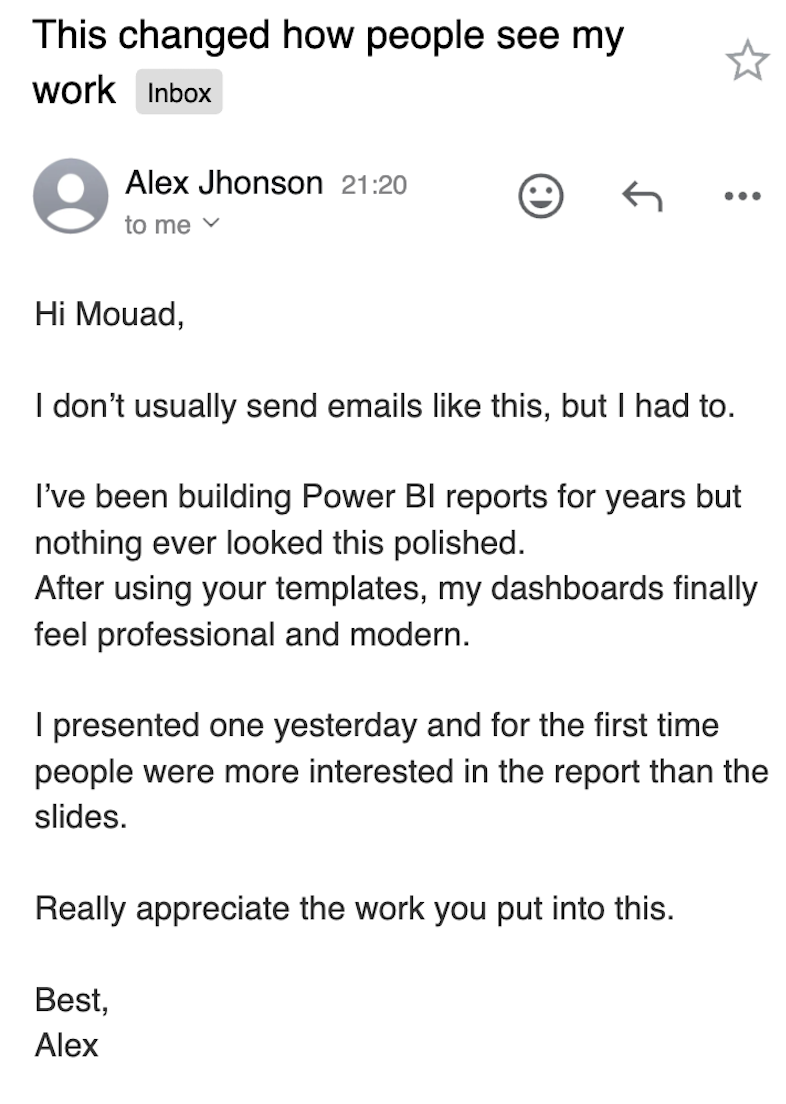786x1104 pixels.
Task: Click the line 'I don't usually send emails like this'
Action: point(385,407)
